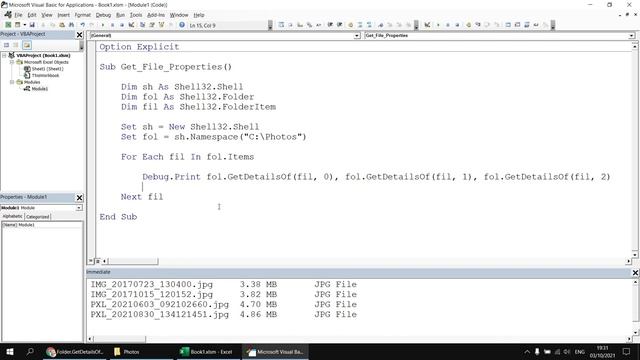The height and width of the screenshot is (360, 640).
Task: Click the List Properties/Methods icon in the Edit toolbar
Action: point(281,25)
